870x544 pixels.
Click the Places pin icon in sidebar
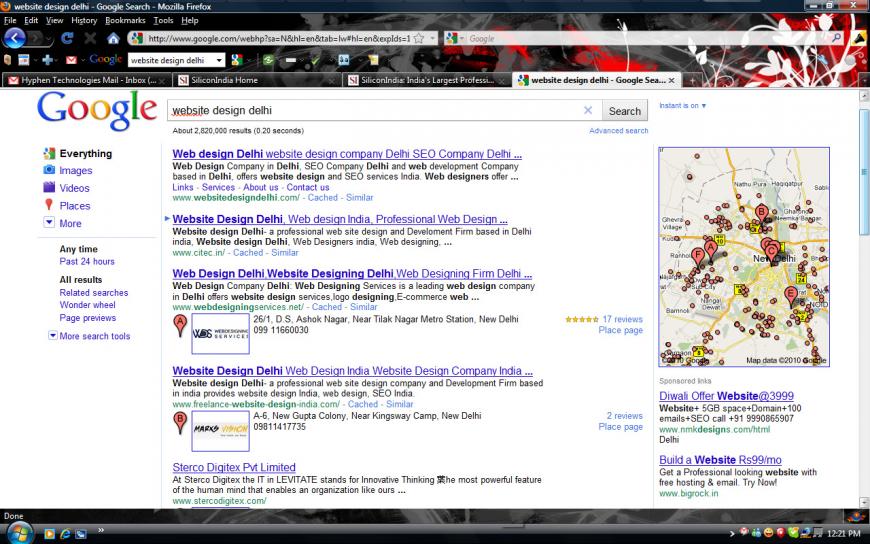point(49,205)
